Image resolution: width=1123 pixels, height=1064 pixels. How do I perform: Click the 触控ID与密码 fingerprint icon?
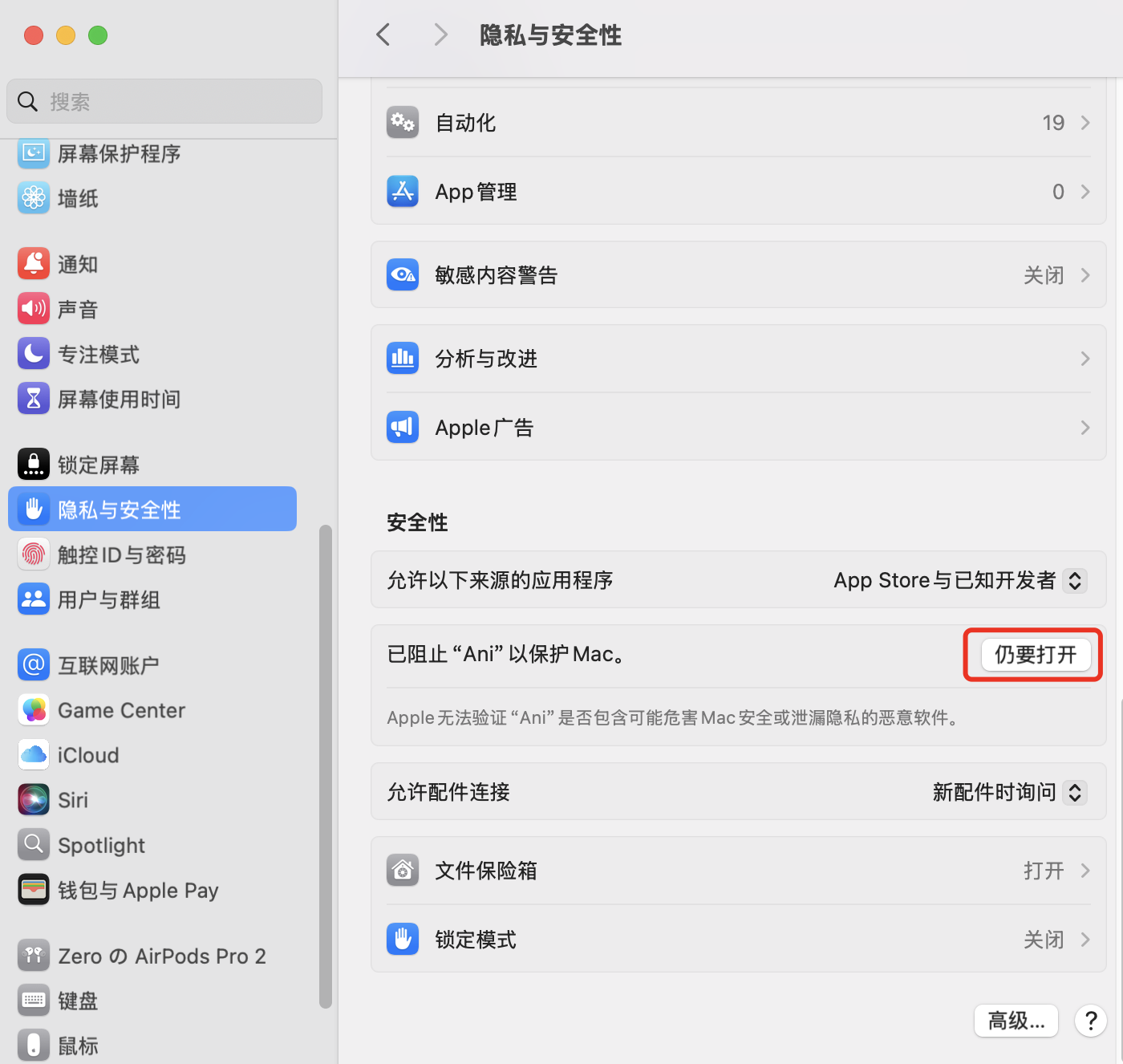[34, 554]
